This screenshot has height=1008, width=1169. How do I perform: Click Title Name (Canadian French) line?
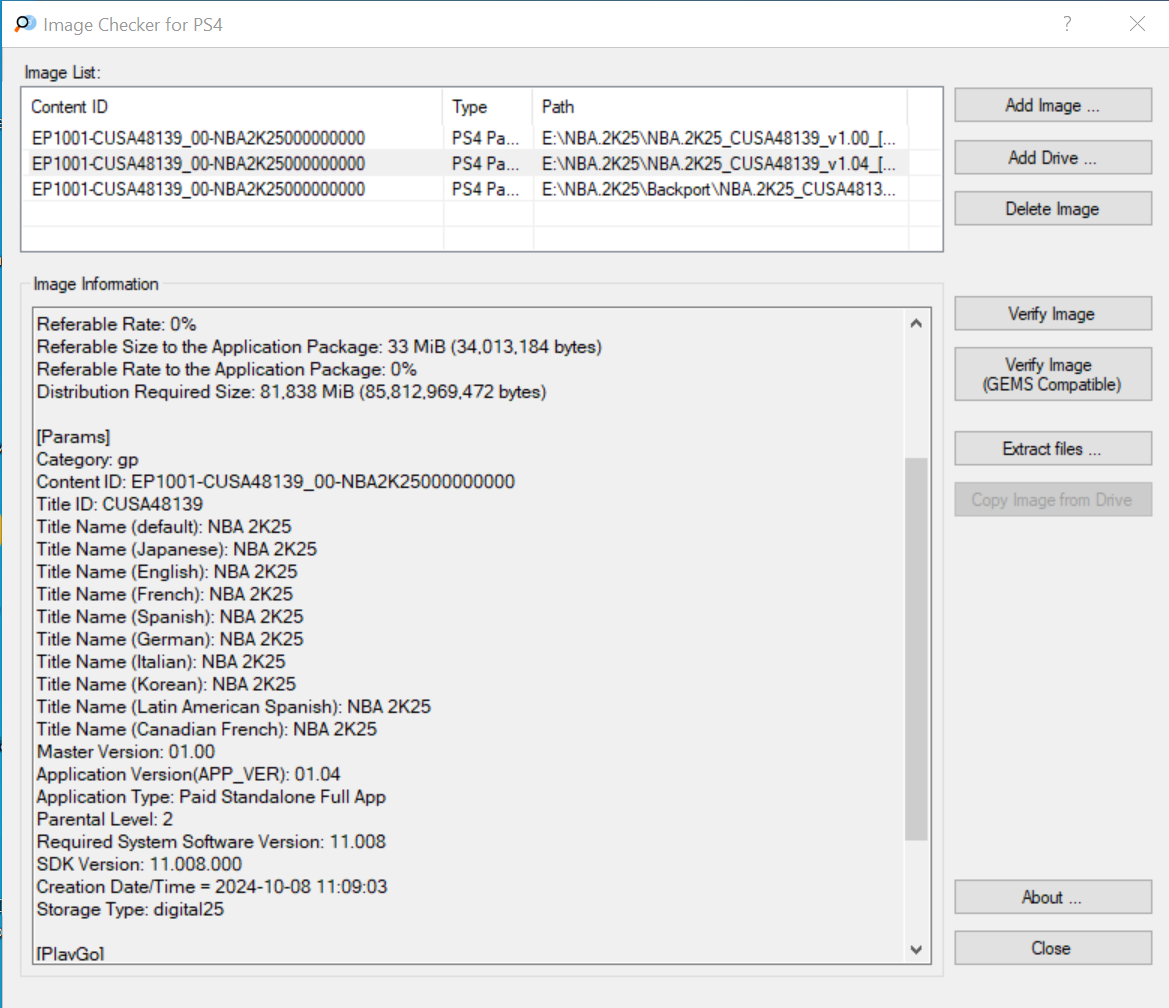[x=207, y=729]
